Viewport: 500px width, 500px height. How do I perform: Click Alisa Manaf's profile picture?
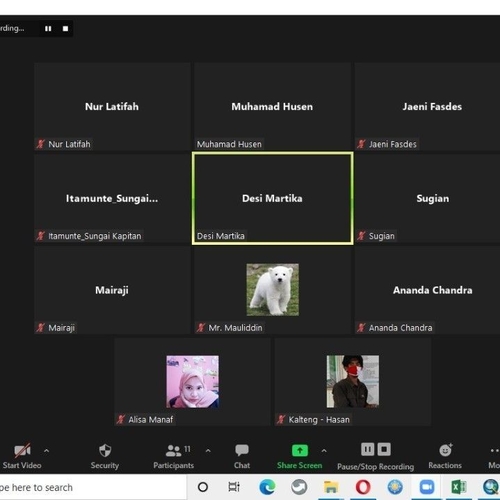[x=193, y=382]
